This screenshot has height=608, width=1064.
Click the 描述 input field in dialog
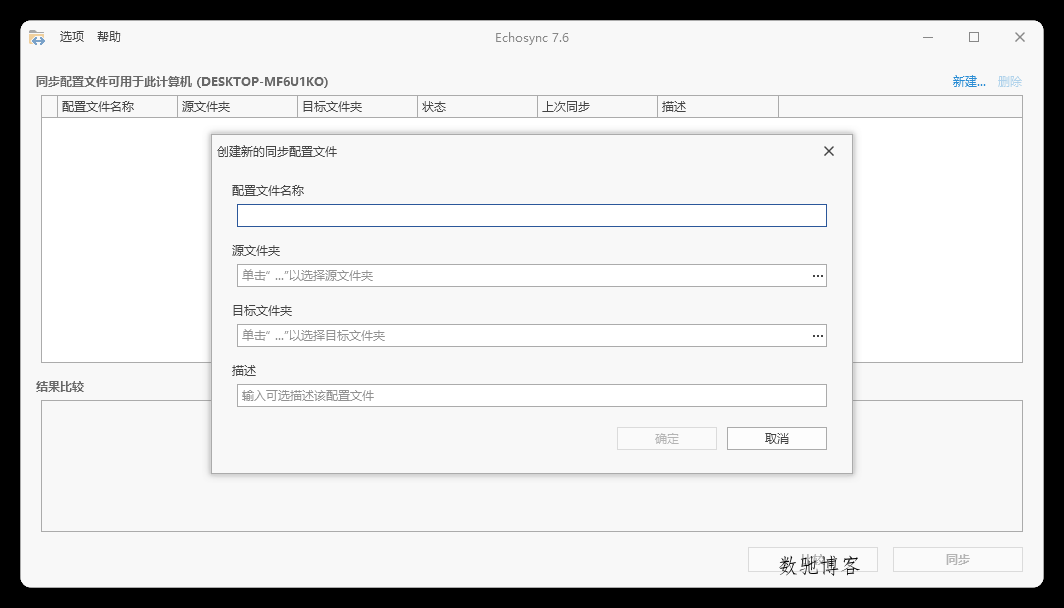point(531,396)
